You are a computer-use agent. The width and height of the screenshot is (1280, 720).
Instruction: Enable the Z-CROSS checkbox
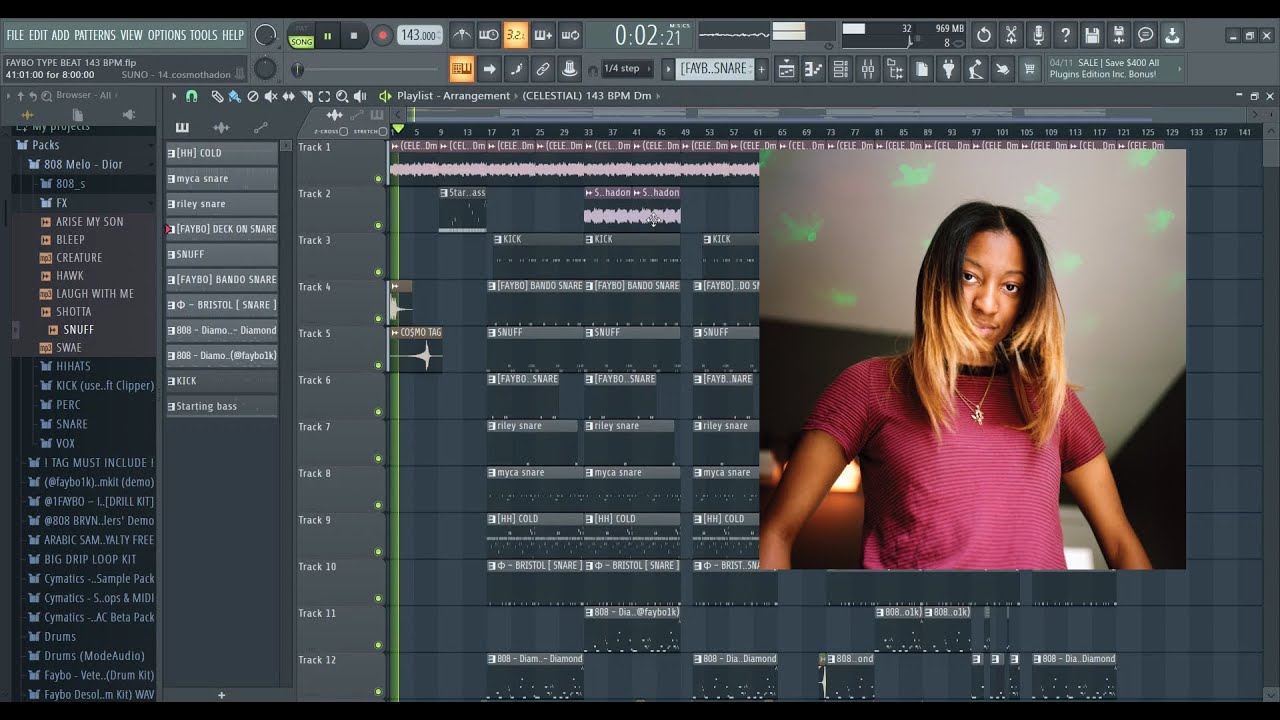coord(344,131)
